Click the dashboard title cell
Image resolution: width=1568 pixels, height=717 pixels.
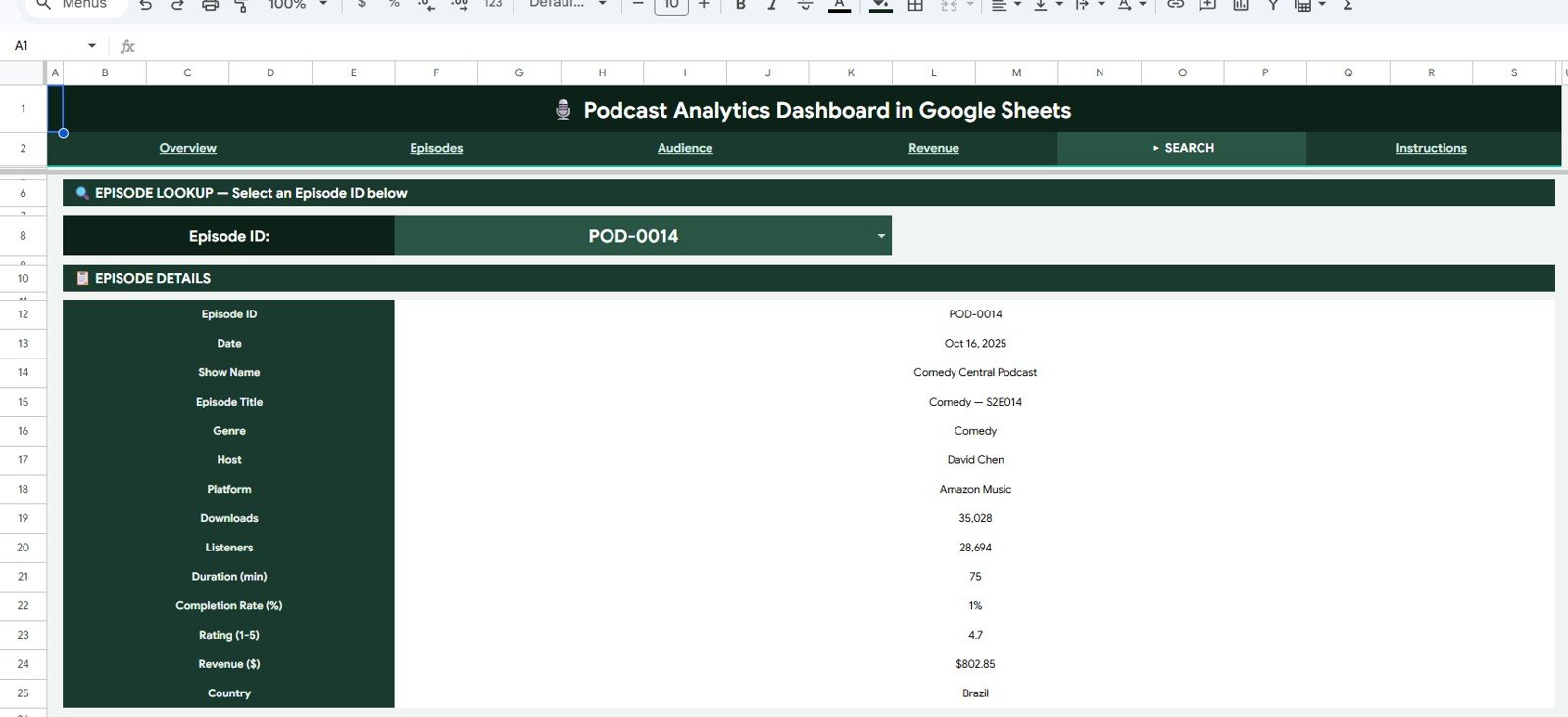(x=810, y=110)
